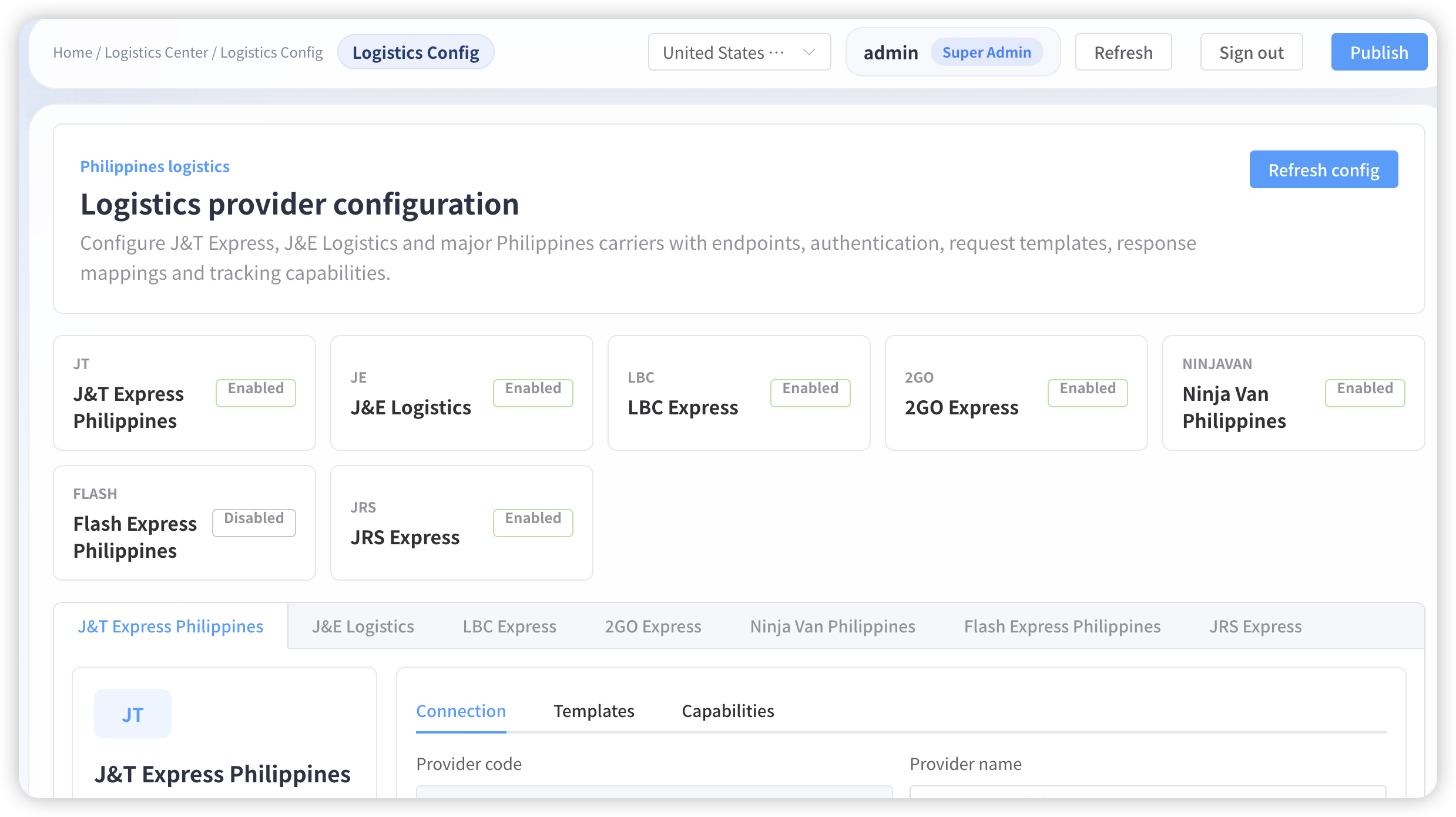Switch to the LBC Express tab
This screenshot has width=1456, height=817.
click(x=509, y=626)
